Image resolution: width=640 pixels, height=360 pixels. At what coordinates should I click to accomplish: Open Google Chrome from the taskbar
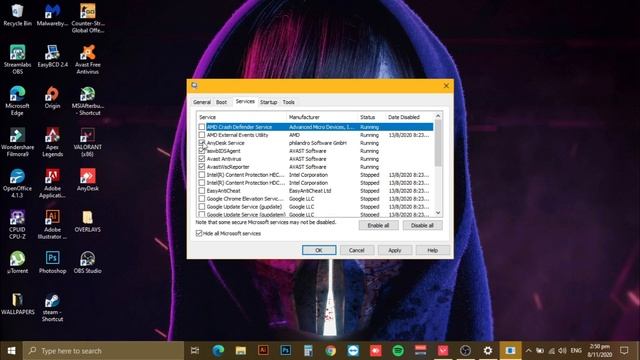tap(331, 350)
